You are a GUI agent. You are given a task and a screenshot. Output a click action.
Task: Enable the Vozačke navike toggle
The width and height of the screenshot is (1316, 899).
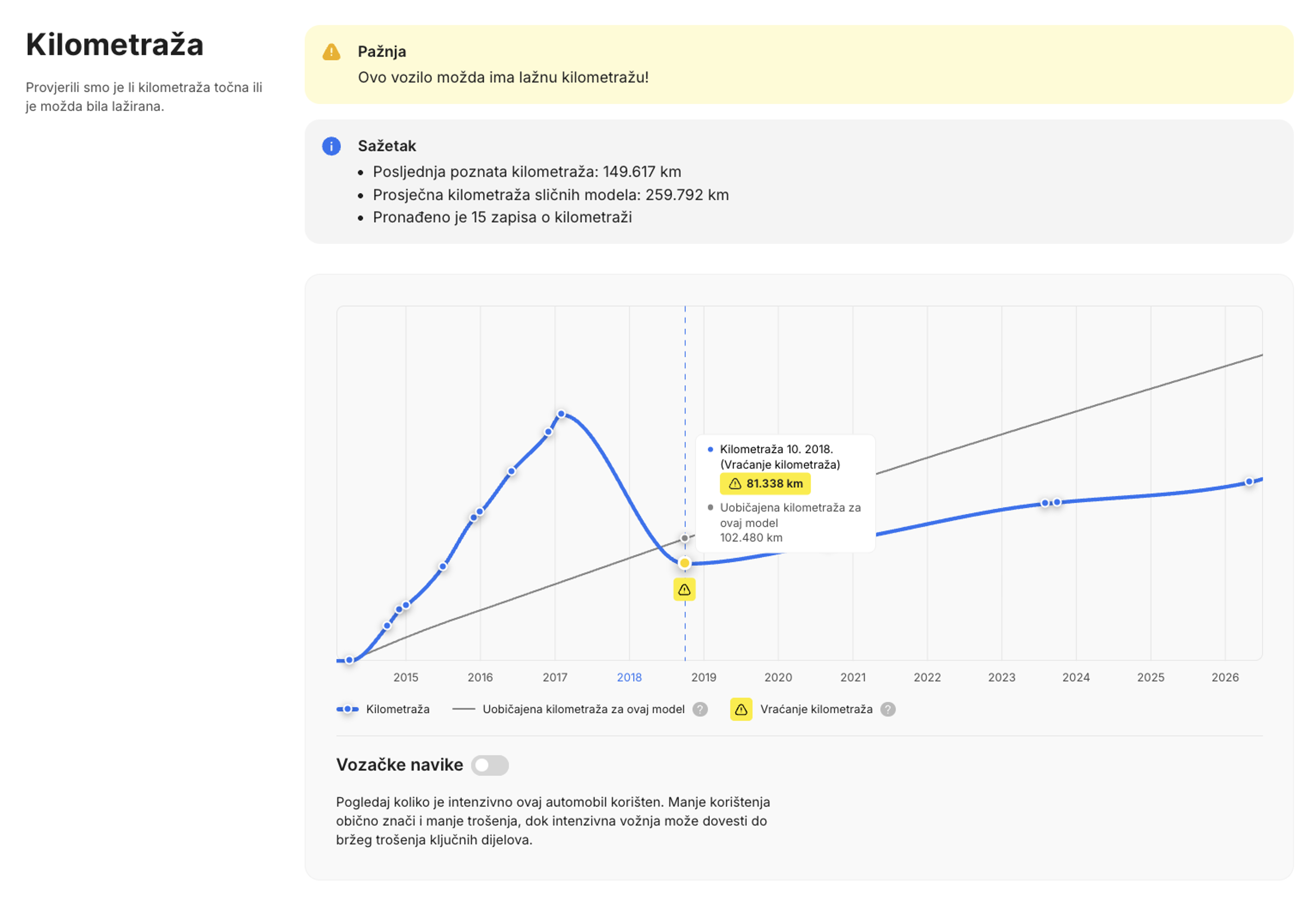(490, 765)
